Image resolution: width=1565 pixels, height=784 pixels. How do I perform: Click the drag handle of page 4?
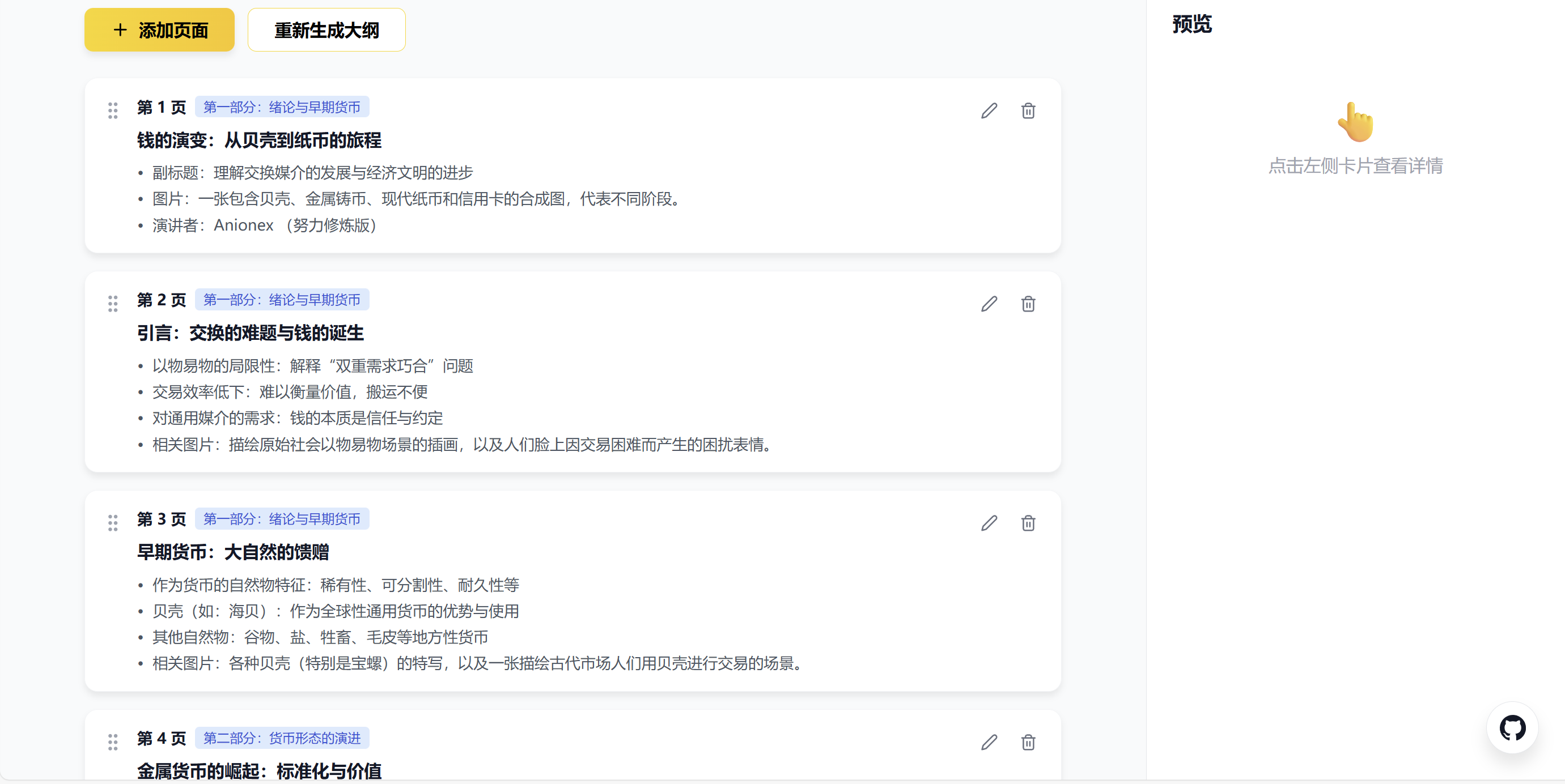(x=113, y=742)
